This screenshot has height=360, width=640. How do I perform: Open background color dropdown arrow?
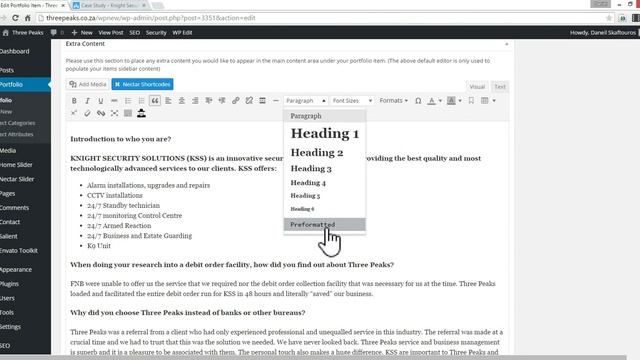click(460, 101)
